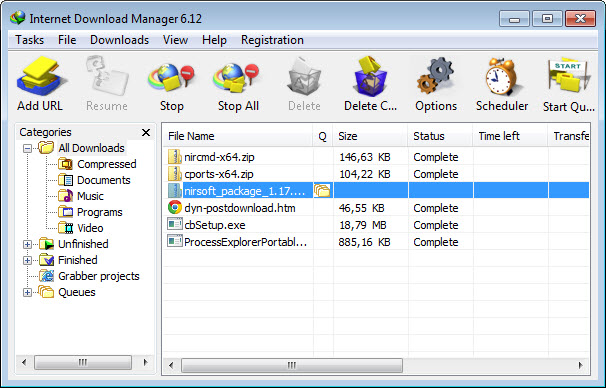
Task: Click the greyed-out Resume toolbar icon
Action: (x=107, y=76)
